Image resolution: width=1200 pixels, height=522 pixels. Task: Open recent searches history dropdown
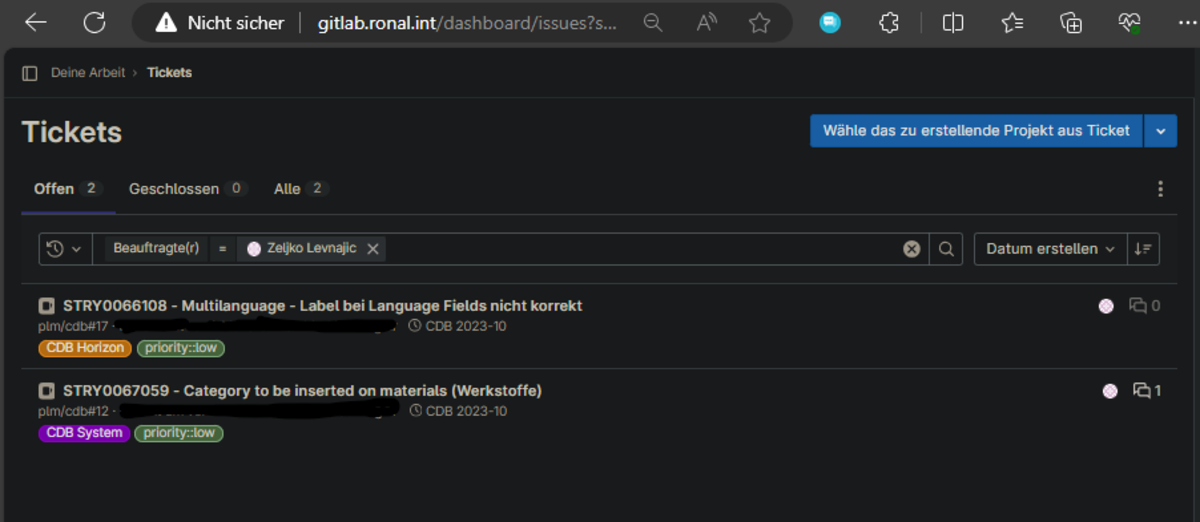coord(64,249)
